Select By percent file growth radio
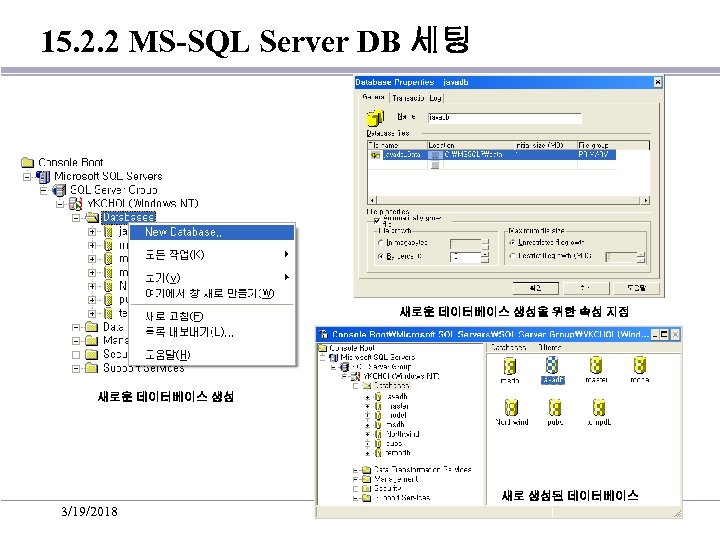720x540 pixels. tap(380, 256)
